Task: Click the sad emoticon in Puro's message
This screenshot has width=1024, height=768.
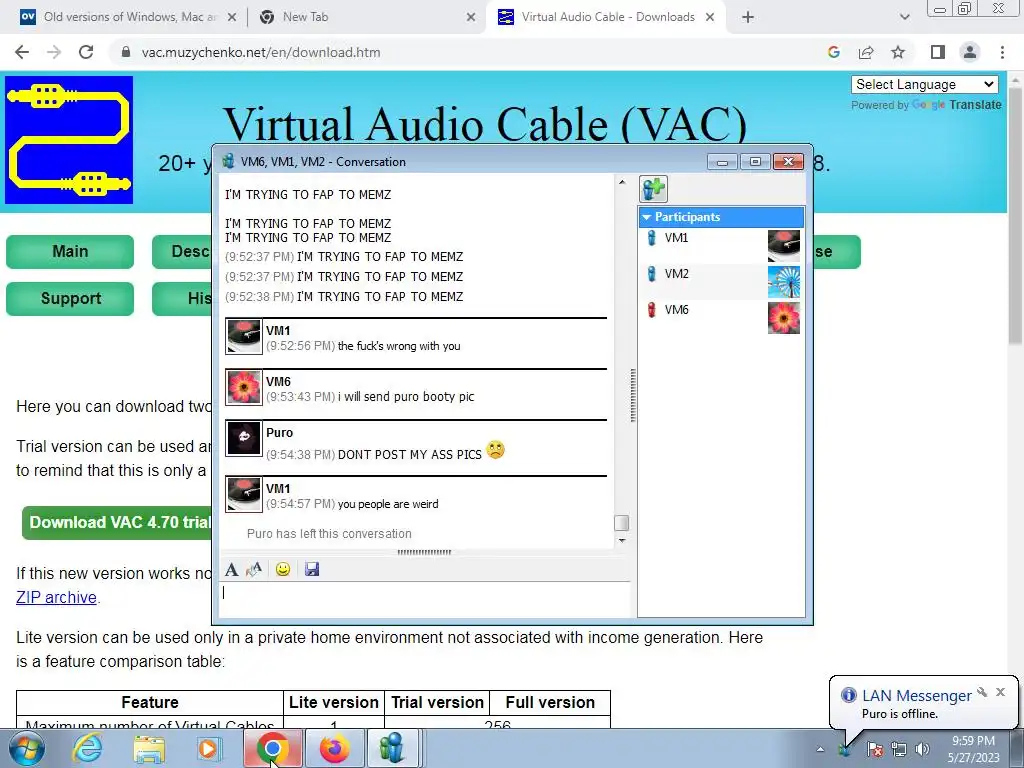Action: tap(496, 449)
